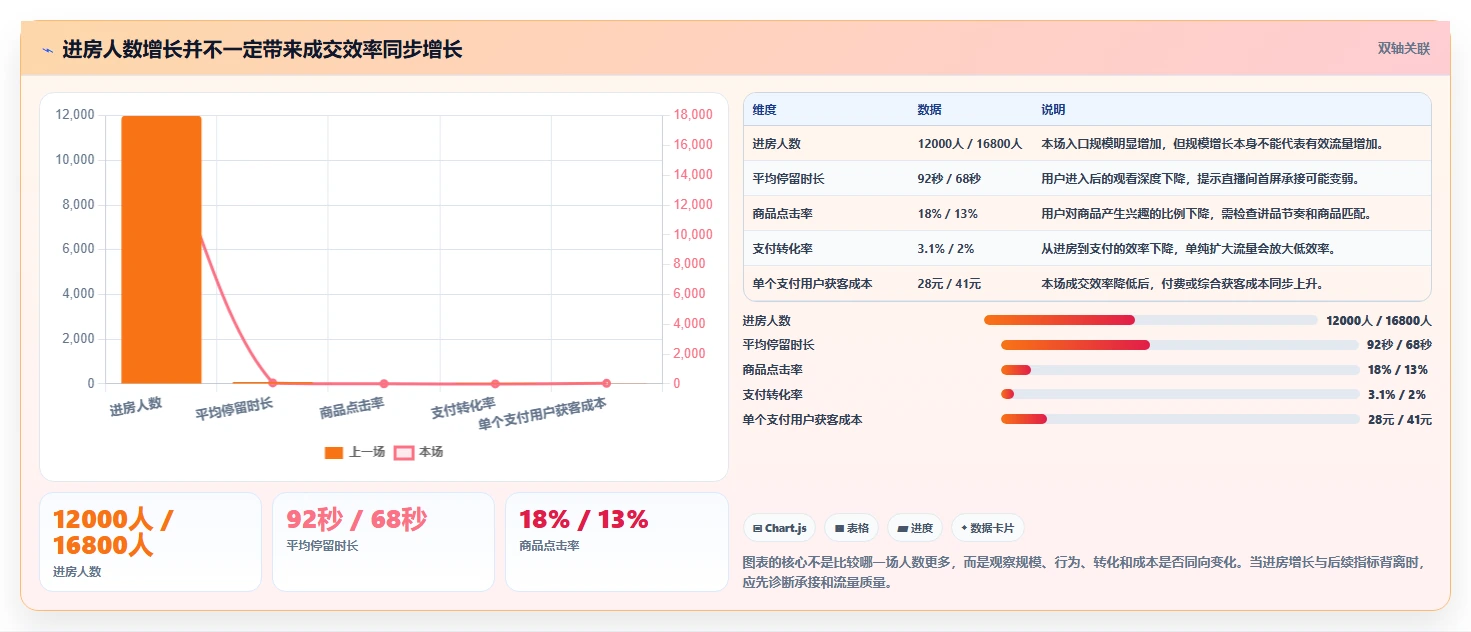Select the table cell 92秒 / 68秒
This screenshot has height=632, width=1471.
click(949, 179)
